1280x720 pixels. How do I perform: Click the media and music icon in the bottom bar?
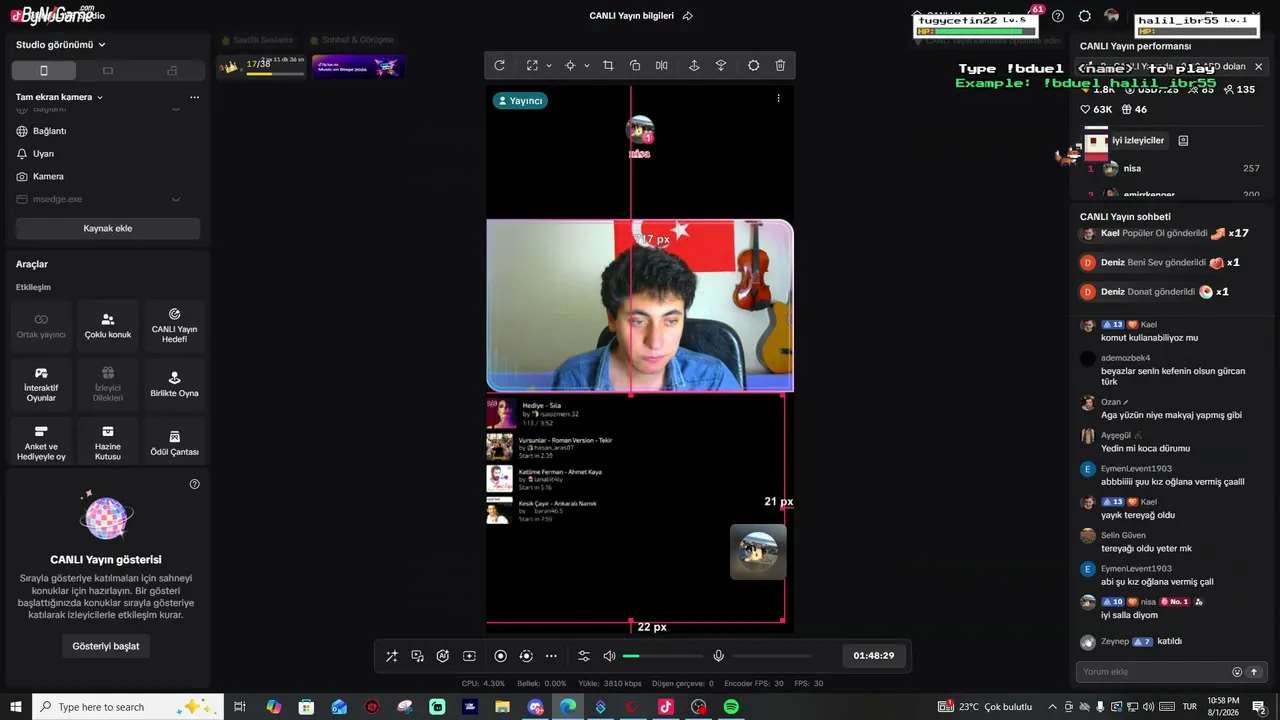pyautogui.click(x=418, y=656)
